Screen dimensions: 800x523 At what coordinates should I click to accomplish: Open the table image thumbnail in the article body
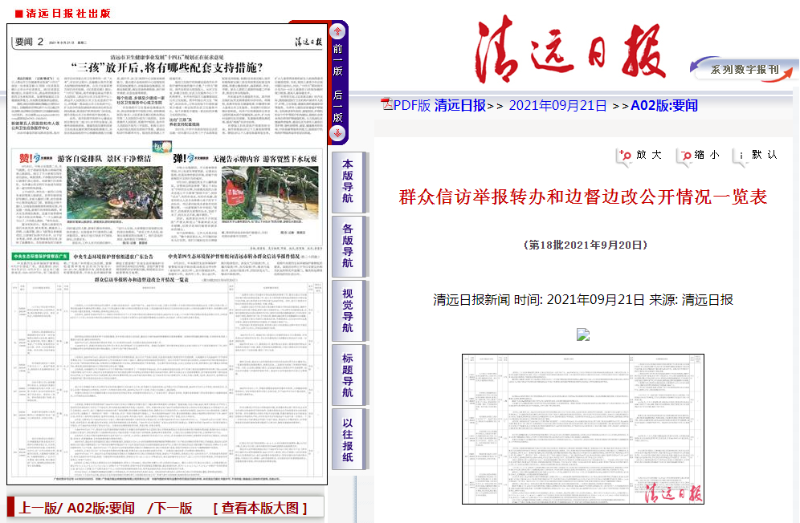click(583, 429)
